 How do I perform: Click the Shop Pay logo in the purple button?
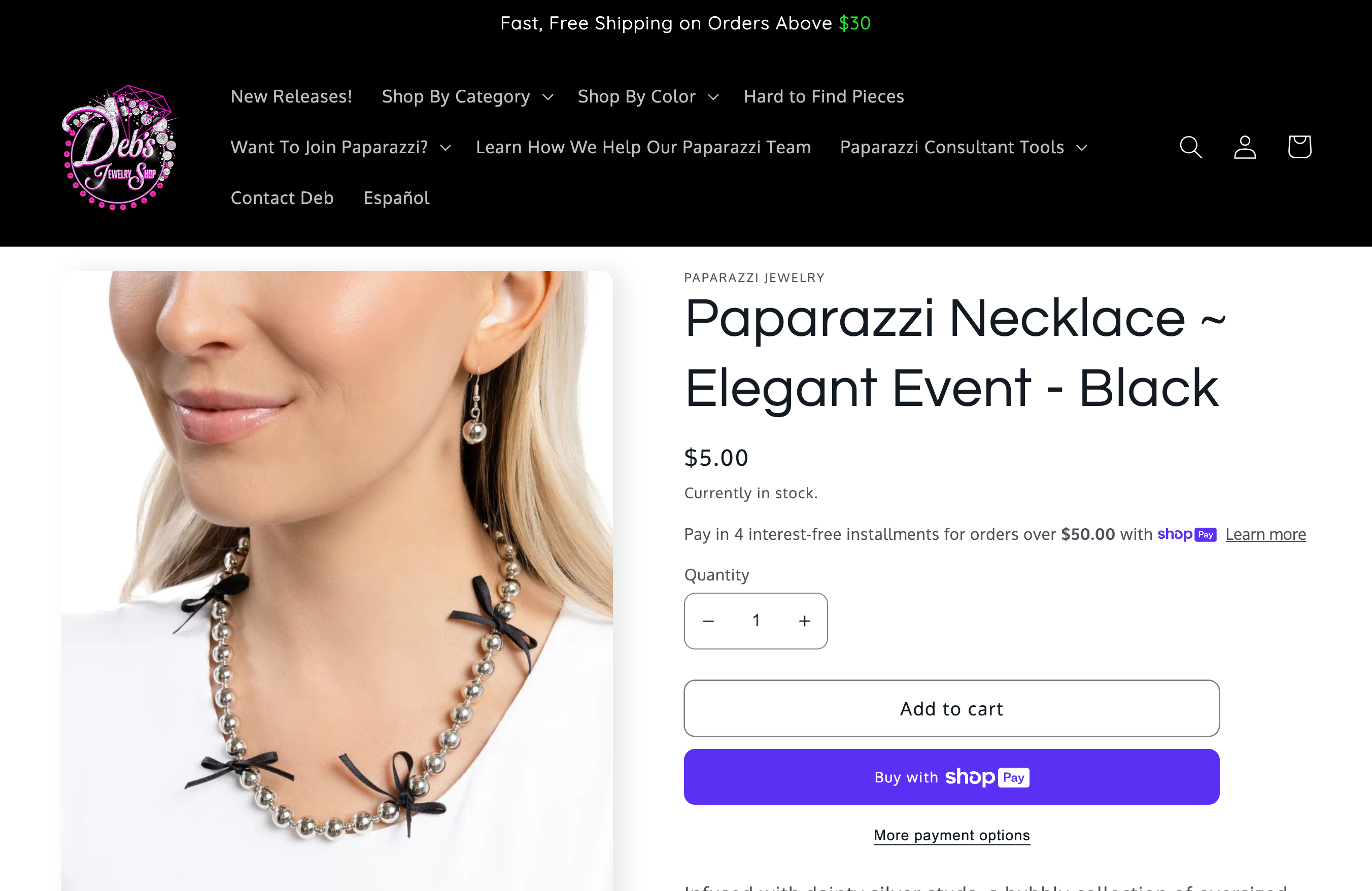click(986, 777)
